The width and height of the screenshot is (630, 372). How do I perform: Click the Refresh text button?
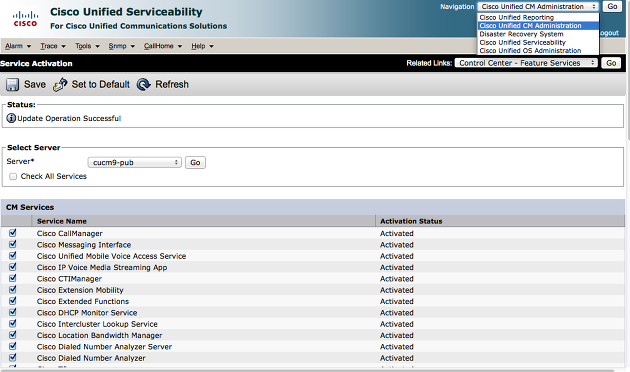point(172,84)
